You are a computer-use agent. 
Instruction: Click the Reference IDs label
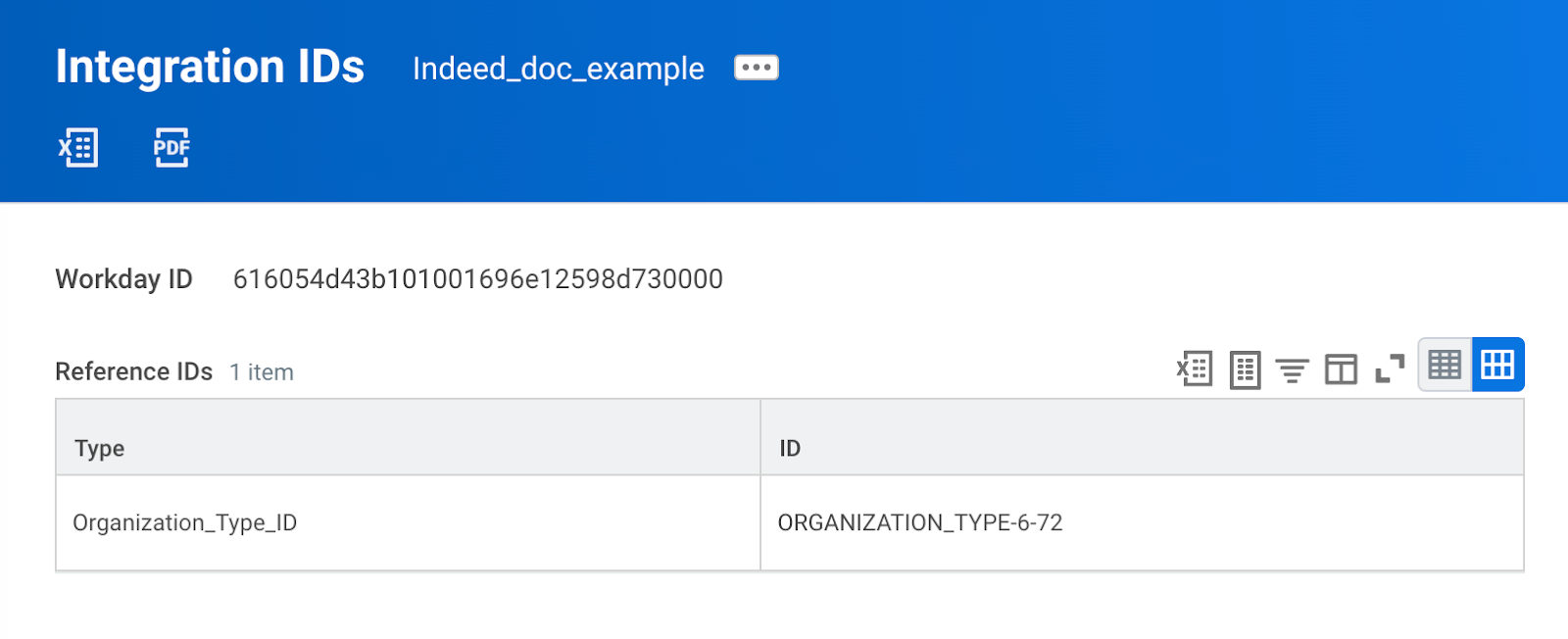pyautogui.click(x=134, y=371)
